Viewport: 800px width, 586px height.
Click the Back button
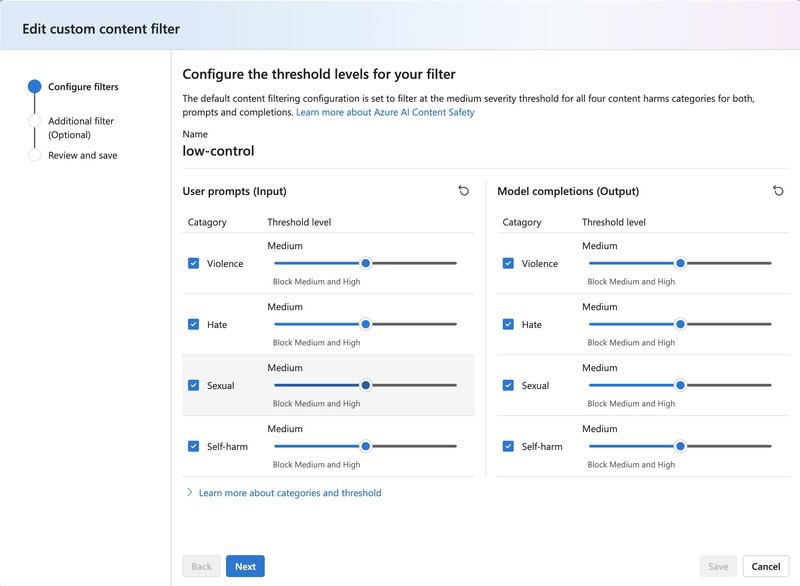pos(201,566)
